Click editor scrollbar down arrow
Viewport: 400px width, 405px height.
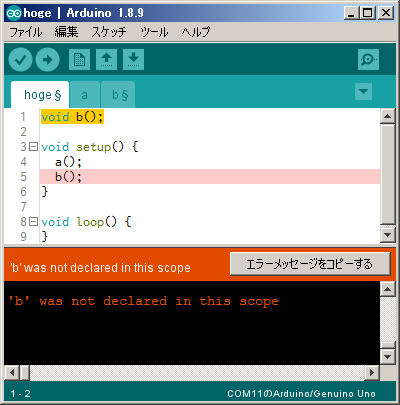coord(387,235)
